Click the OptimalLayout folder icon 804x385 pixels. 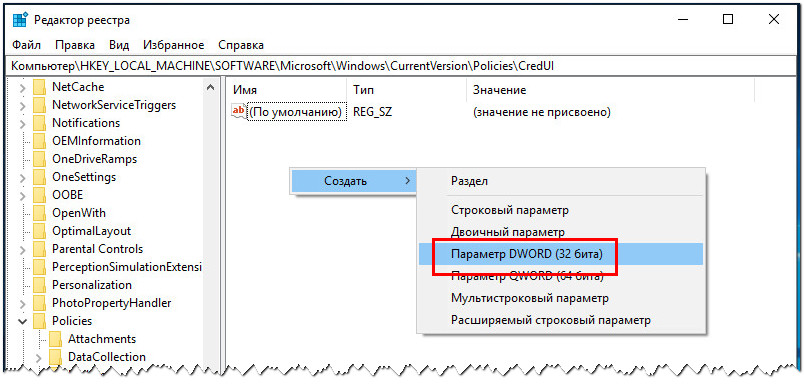point(39,231)
